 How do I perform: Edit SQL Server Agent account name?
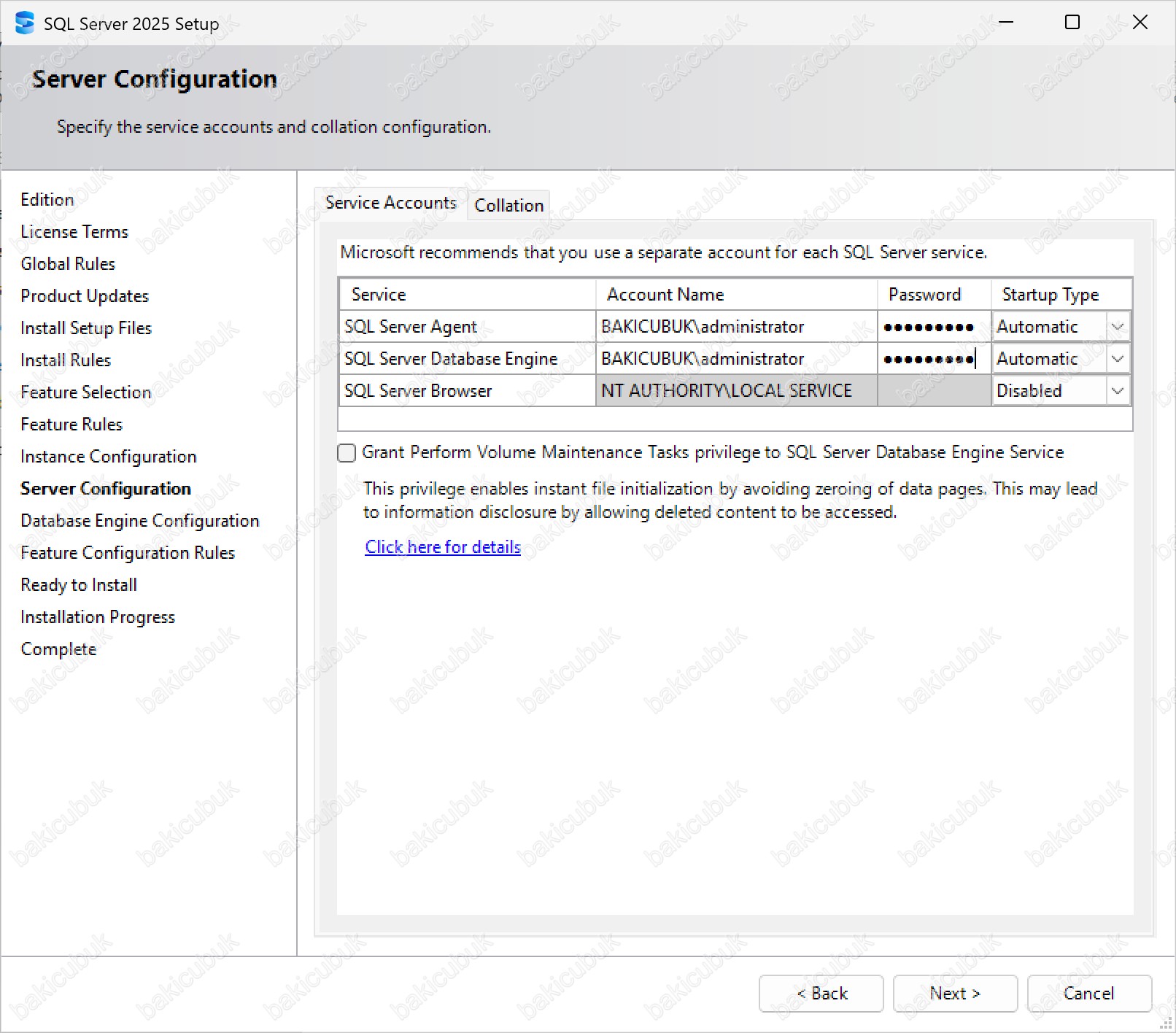pyautogui.click(x=735, y=327)
